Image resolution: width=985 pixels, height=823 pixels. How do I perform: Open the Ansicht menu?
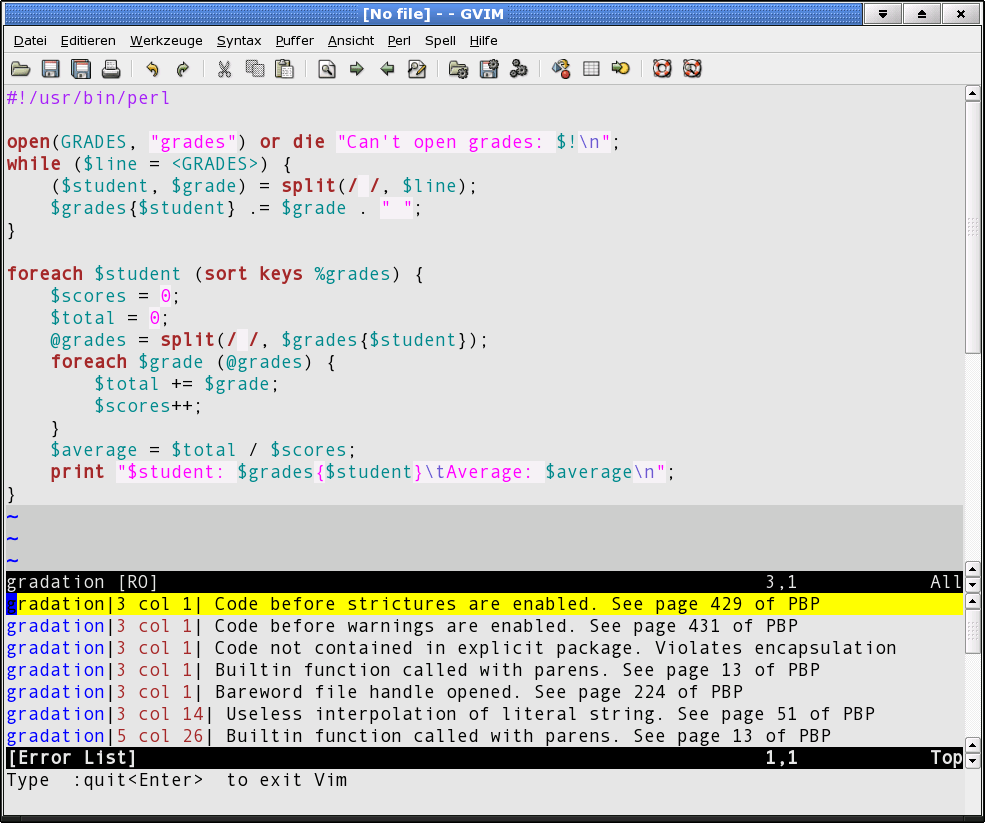tap(351, 41)
